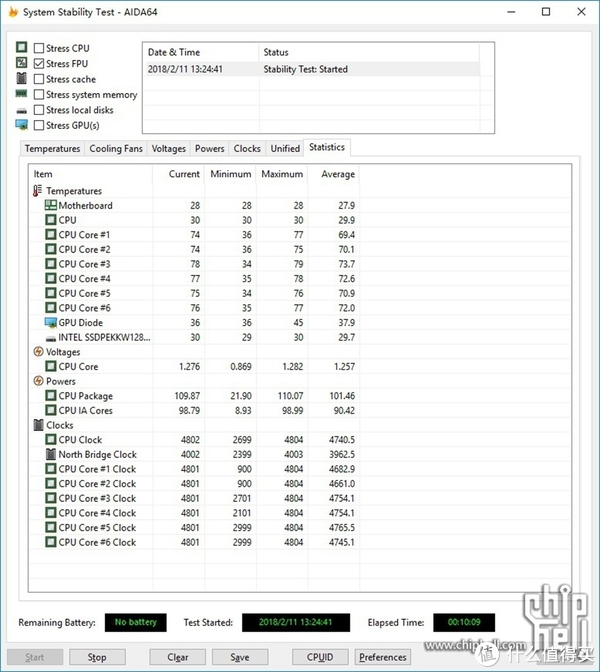
Task: Click the Stop button
Action: (97, 657)
